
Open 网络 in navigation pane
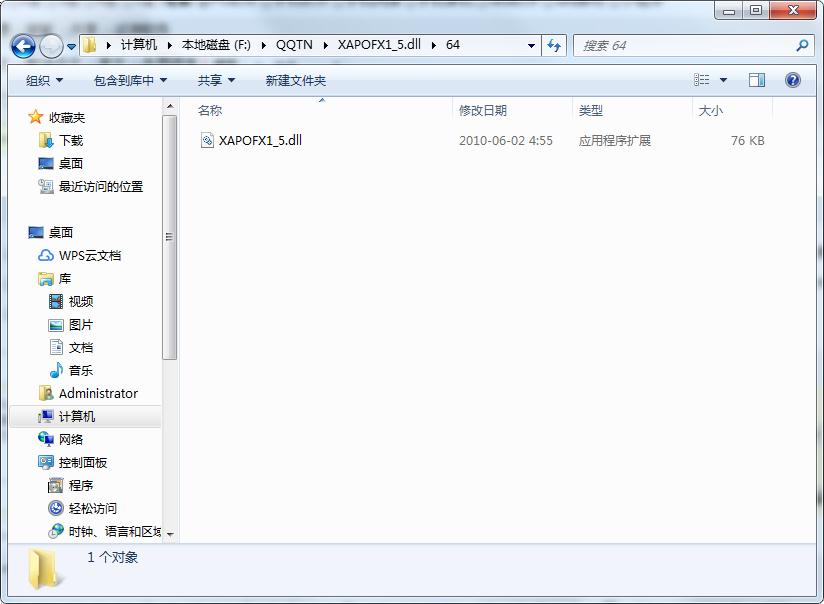[71, 439]
